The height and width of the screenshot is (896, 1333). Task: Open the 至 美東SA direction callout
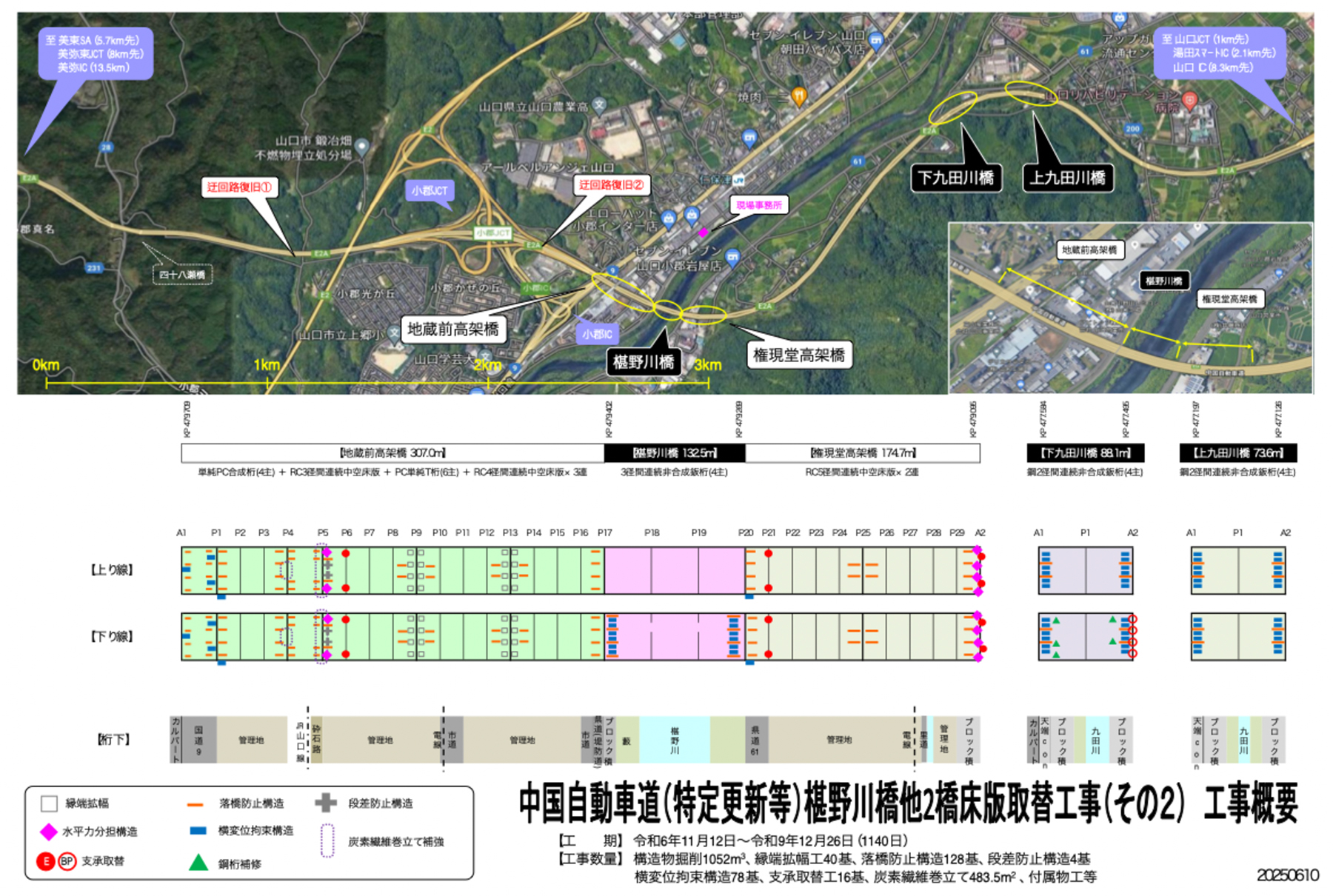96,53
